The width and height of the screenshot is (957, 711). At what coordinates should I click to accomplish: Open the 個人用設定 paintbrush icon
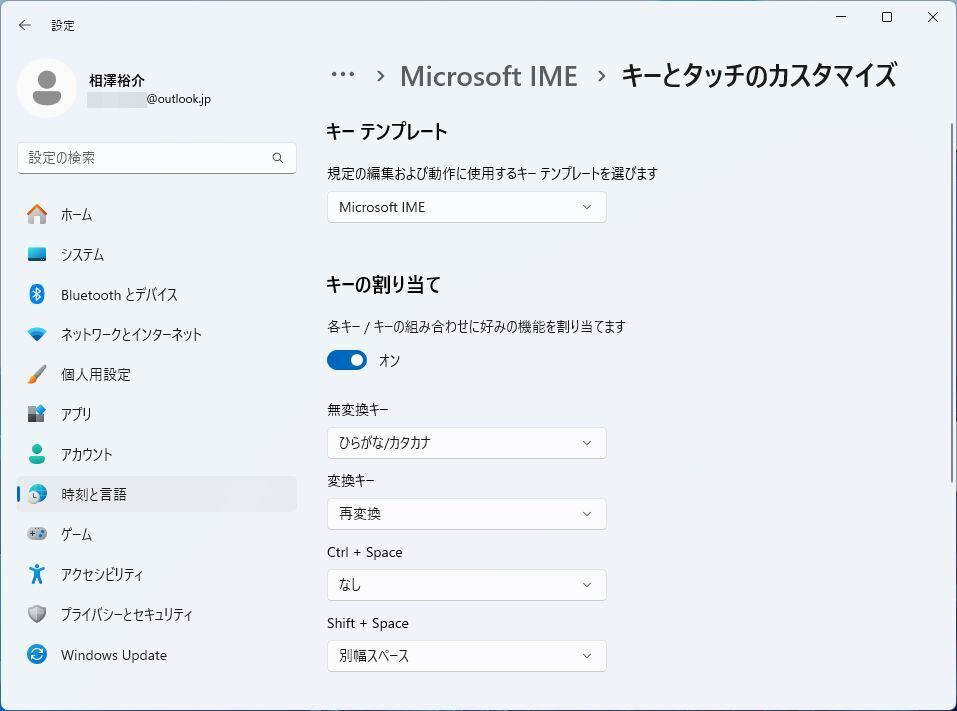(37, 374)
